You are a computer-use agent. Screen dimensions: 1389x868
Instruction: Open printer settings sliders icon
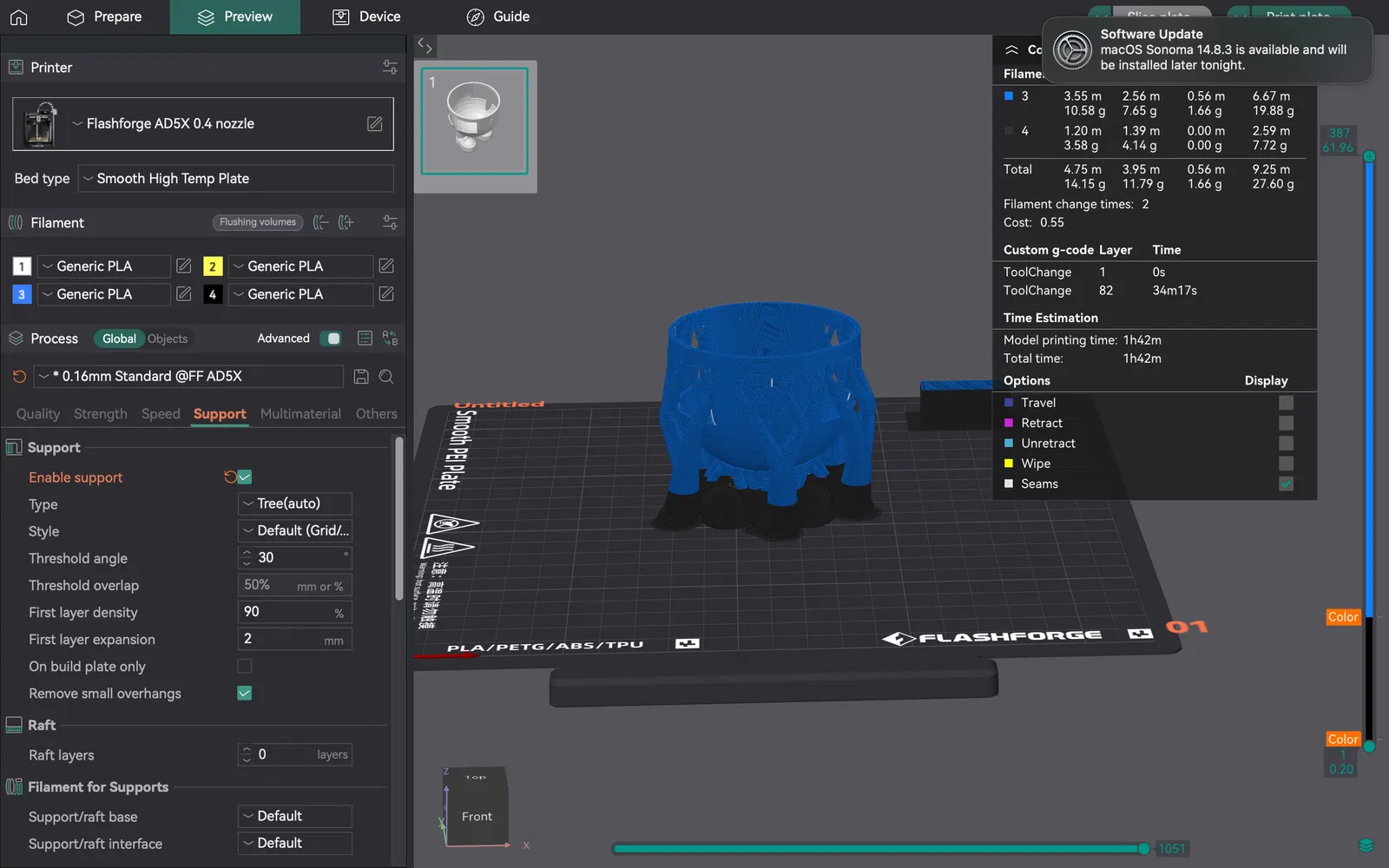pyautogui.click(x=390, y=67)
